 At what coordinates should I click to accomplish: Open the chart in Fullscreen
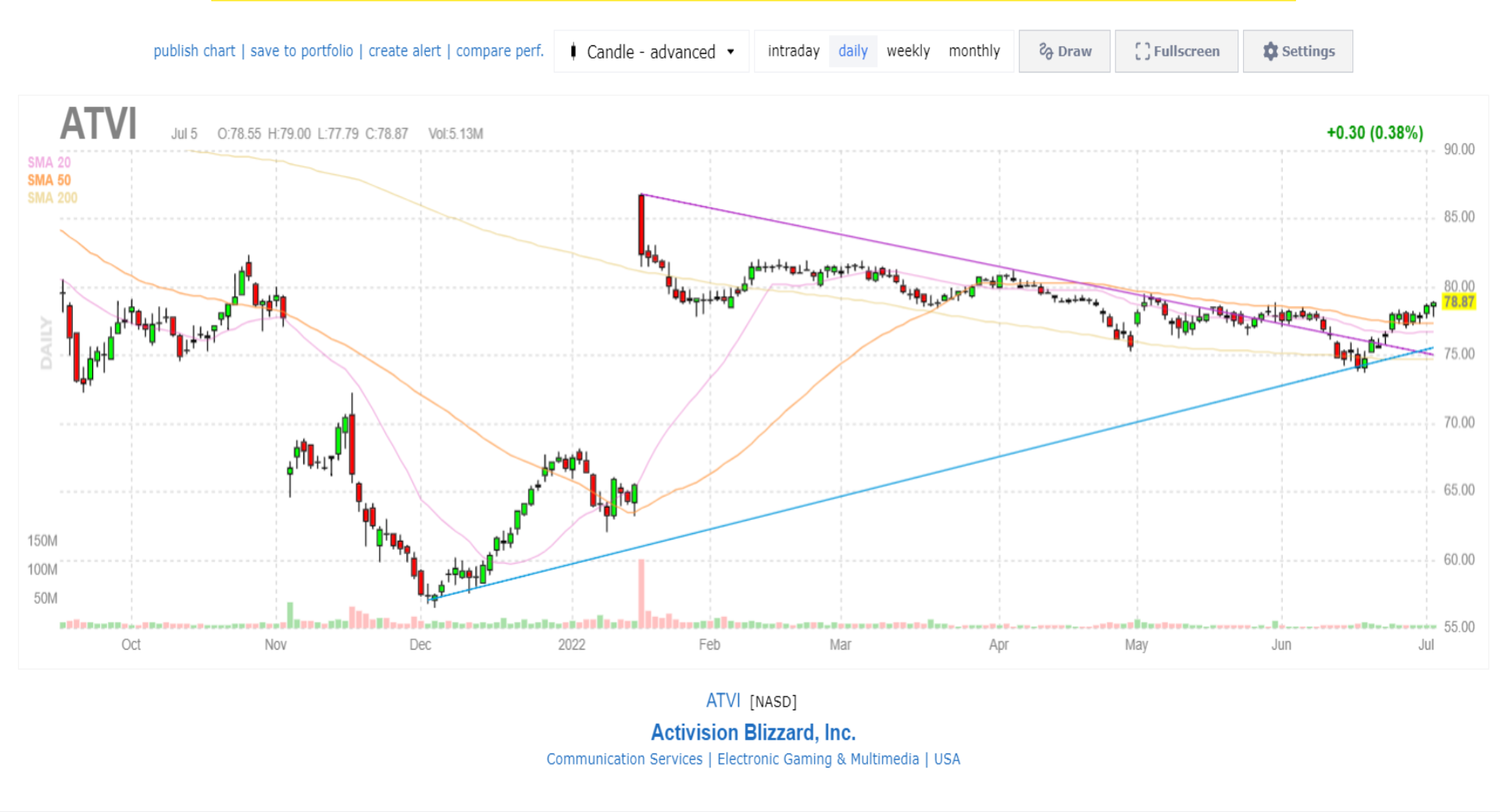point(1177,52)
